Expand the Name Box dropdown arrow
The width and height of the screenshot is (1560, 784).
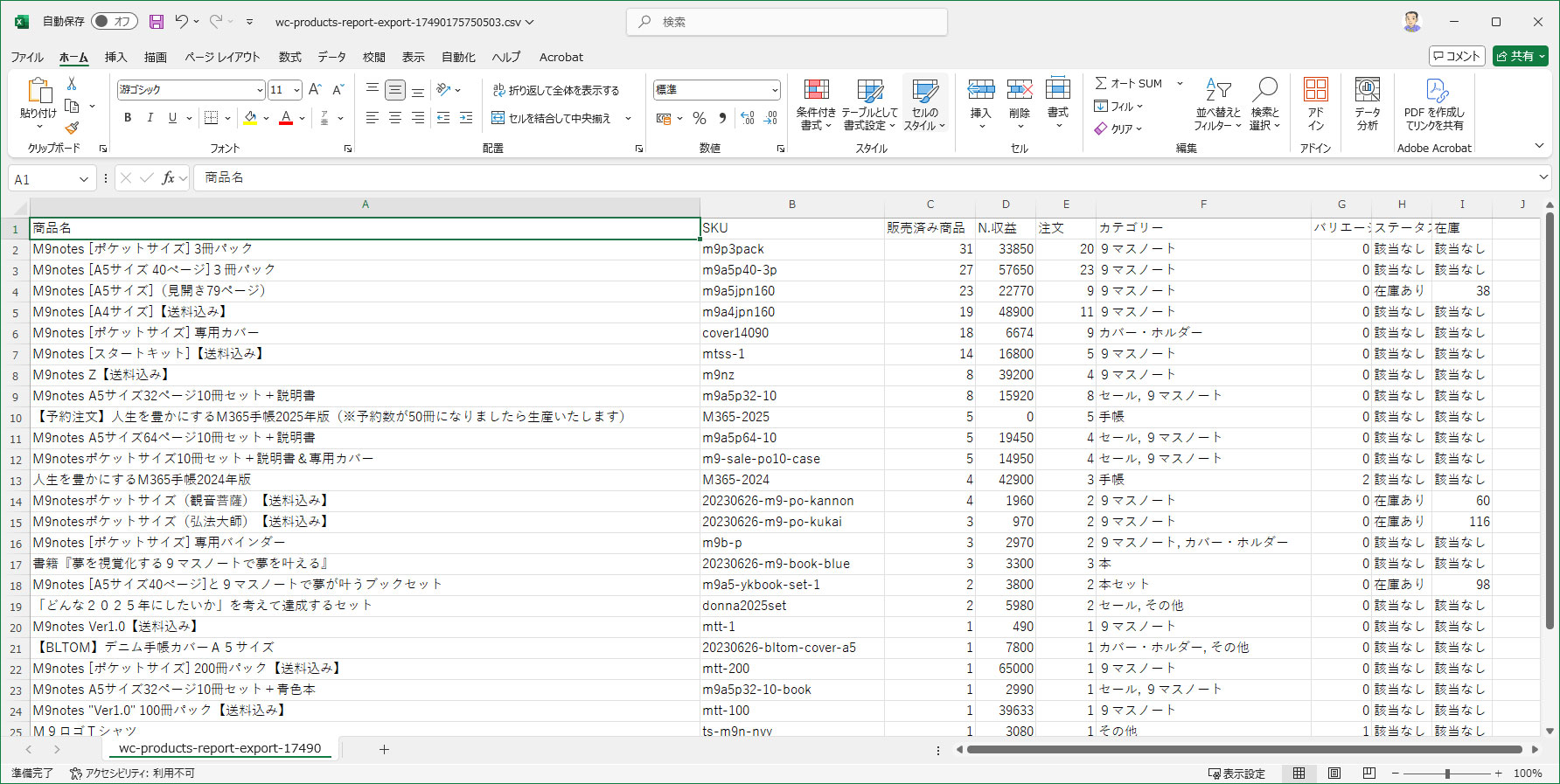[84, 179]
